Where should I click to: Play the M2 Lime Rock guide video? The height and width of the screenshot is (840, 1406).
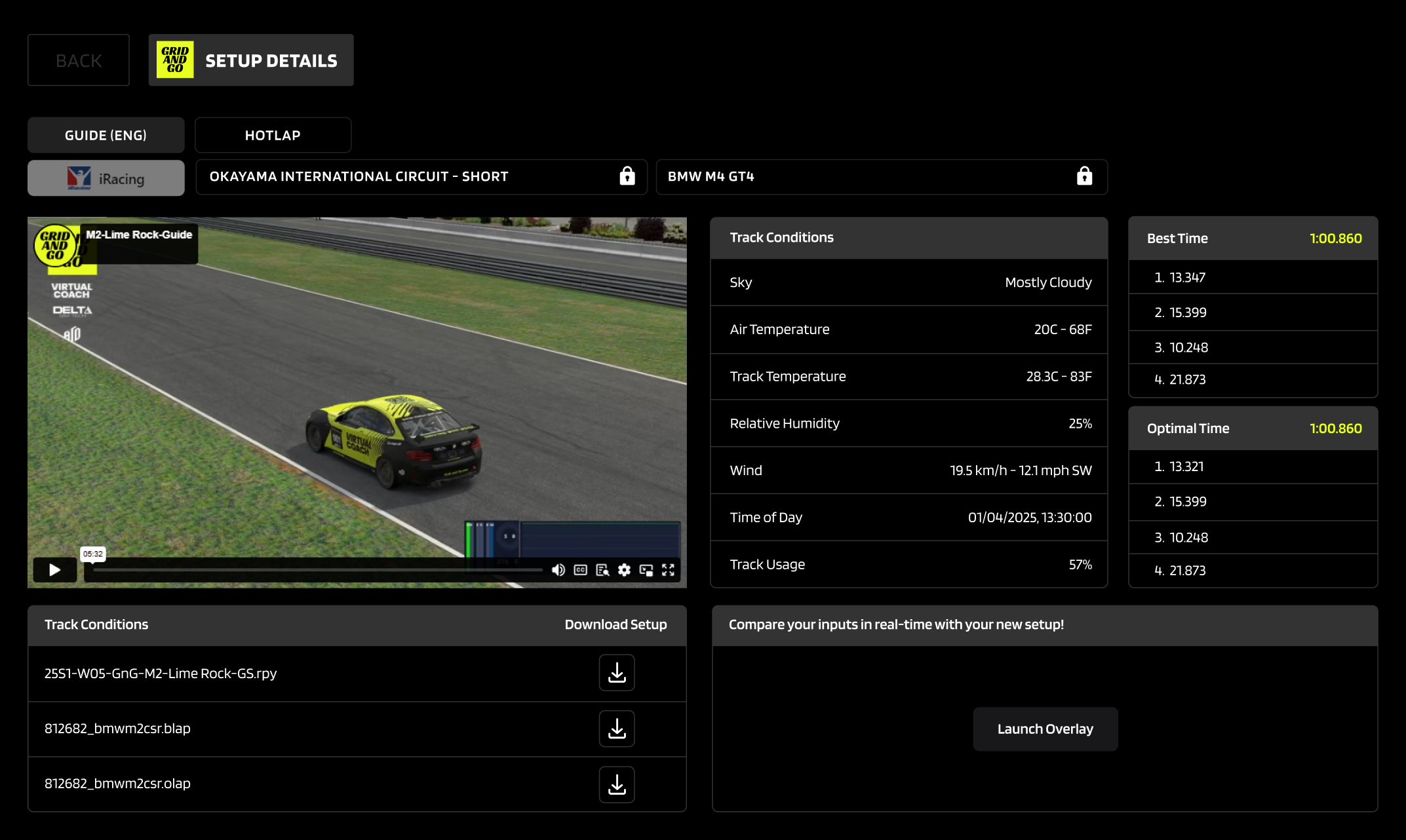55,569
